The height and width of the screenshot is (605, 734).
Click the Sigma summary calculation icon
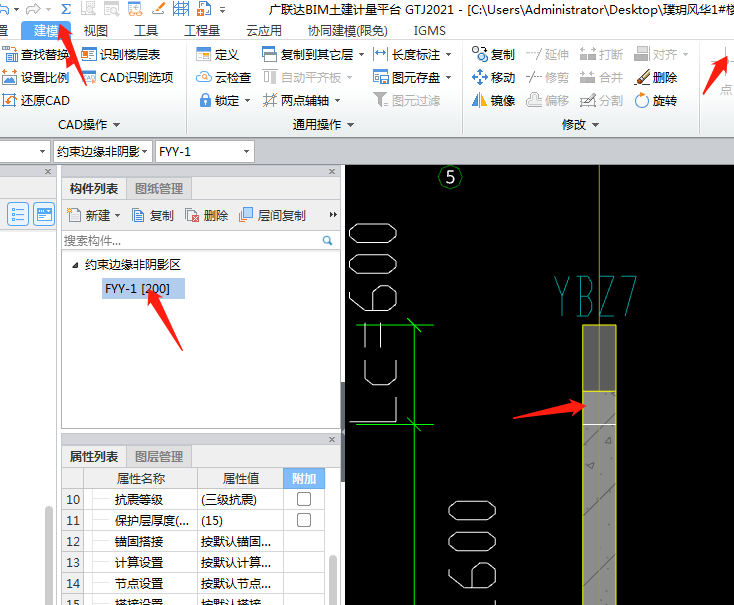(66, 9)
